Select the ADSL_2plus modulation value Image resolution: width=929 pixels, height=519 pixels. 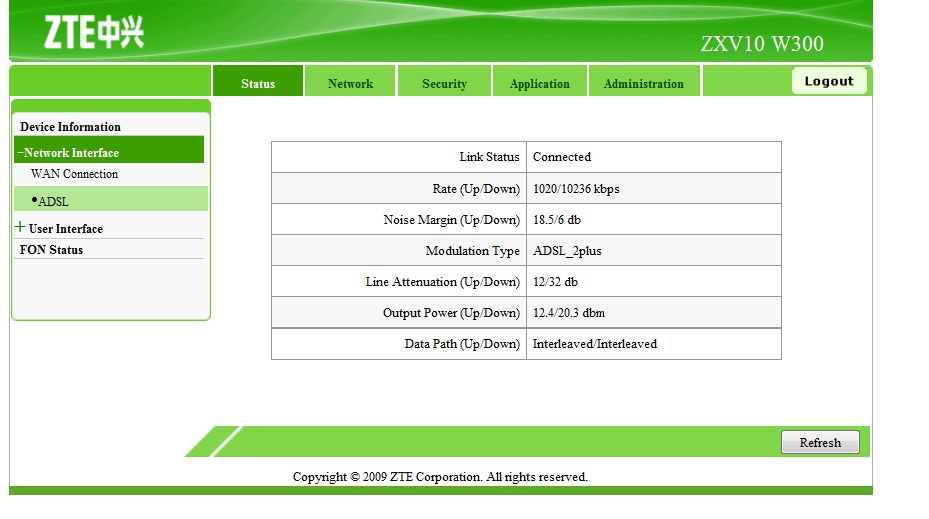tap(567, 251)
